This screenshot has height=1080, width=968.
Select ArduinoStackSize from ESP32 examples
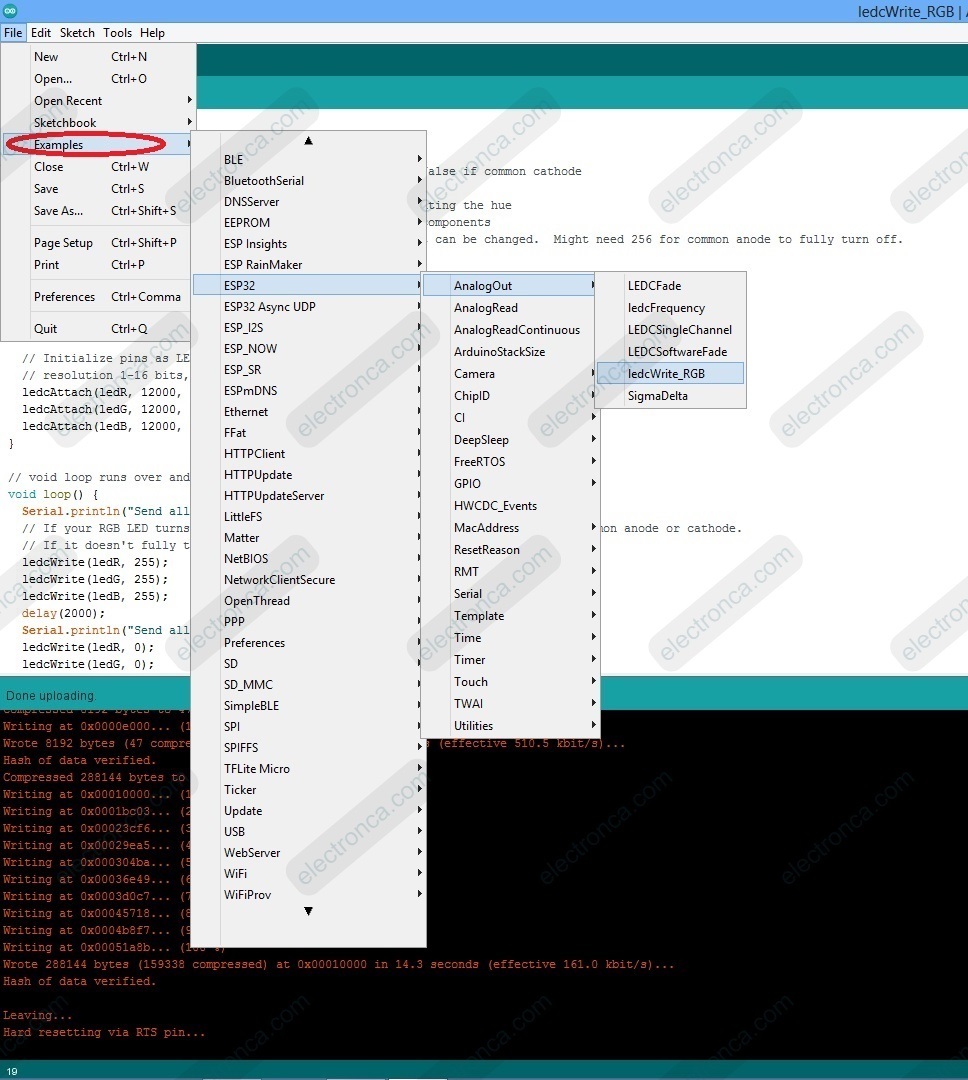tap(499, 352)
